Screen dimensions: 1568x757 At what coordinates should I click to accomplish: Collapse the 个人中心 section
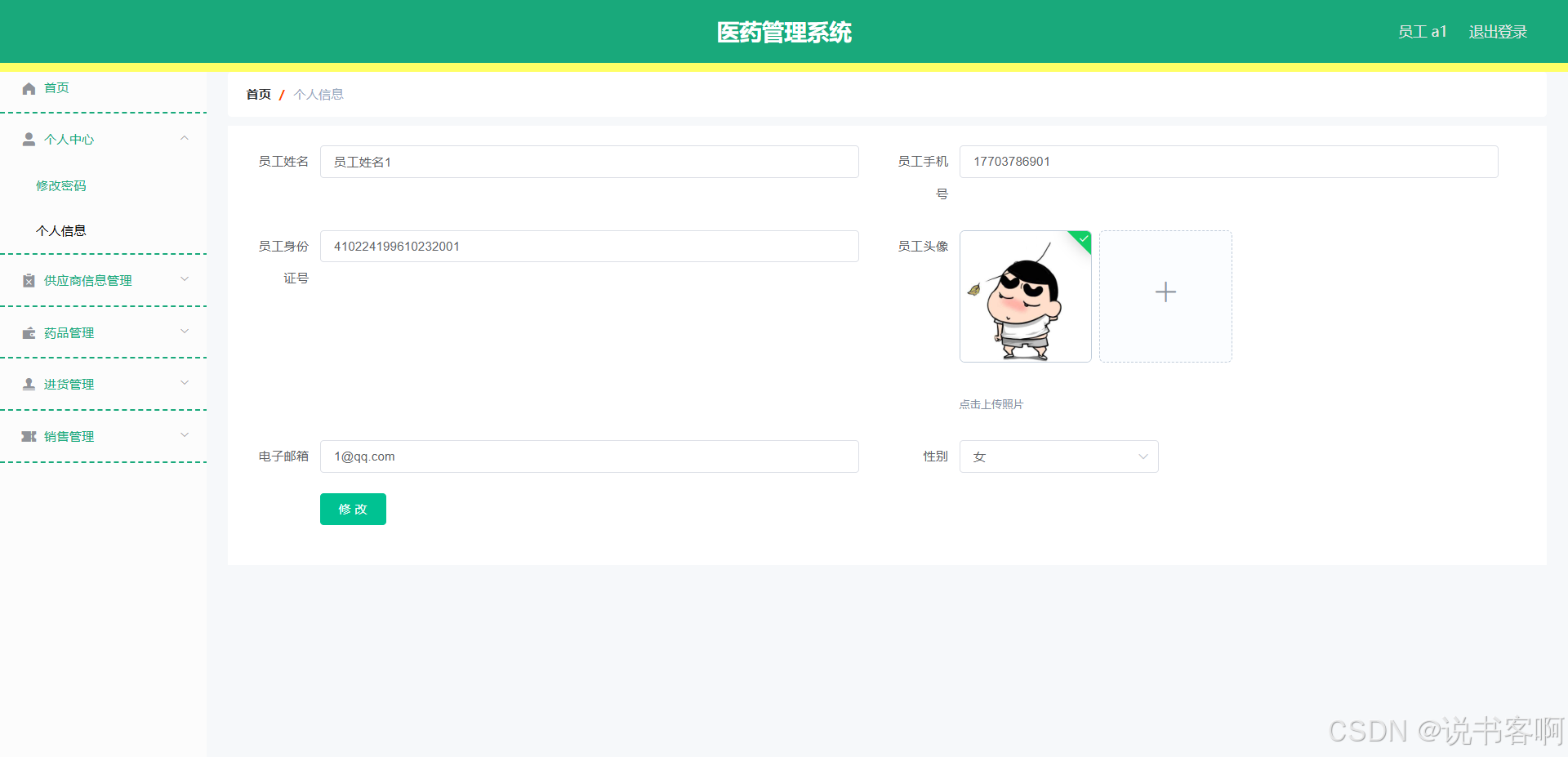tap(185, 139)
